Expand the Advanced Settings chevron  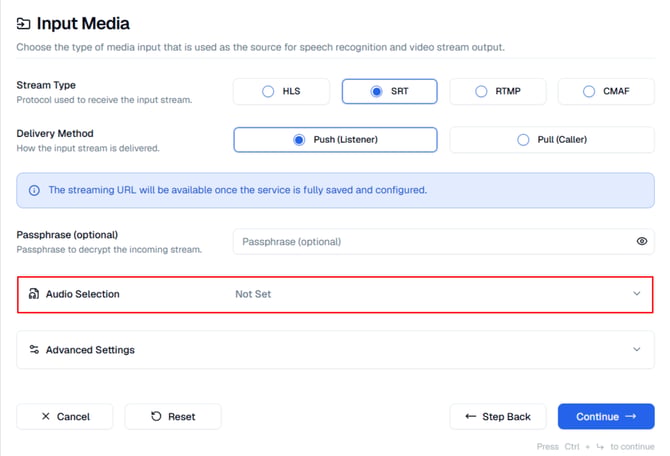[x=637, y=349]
